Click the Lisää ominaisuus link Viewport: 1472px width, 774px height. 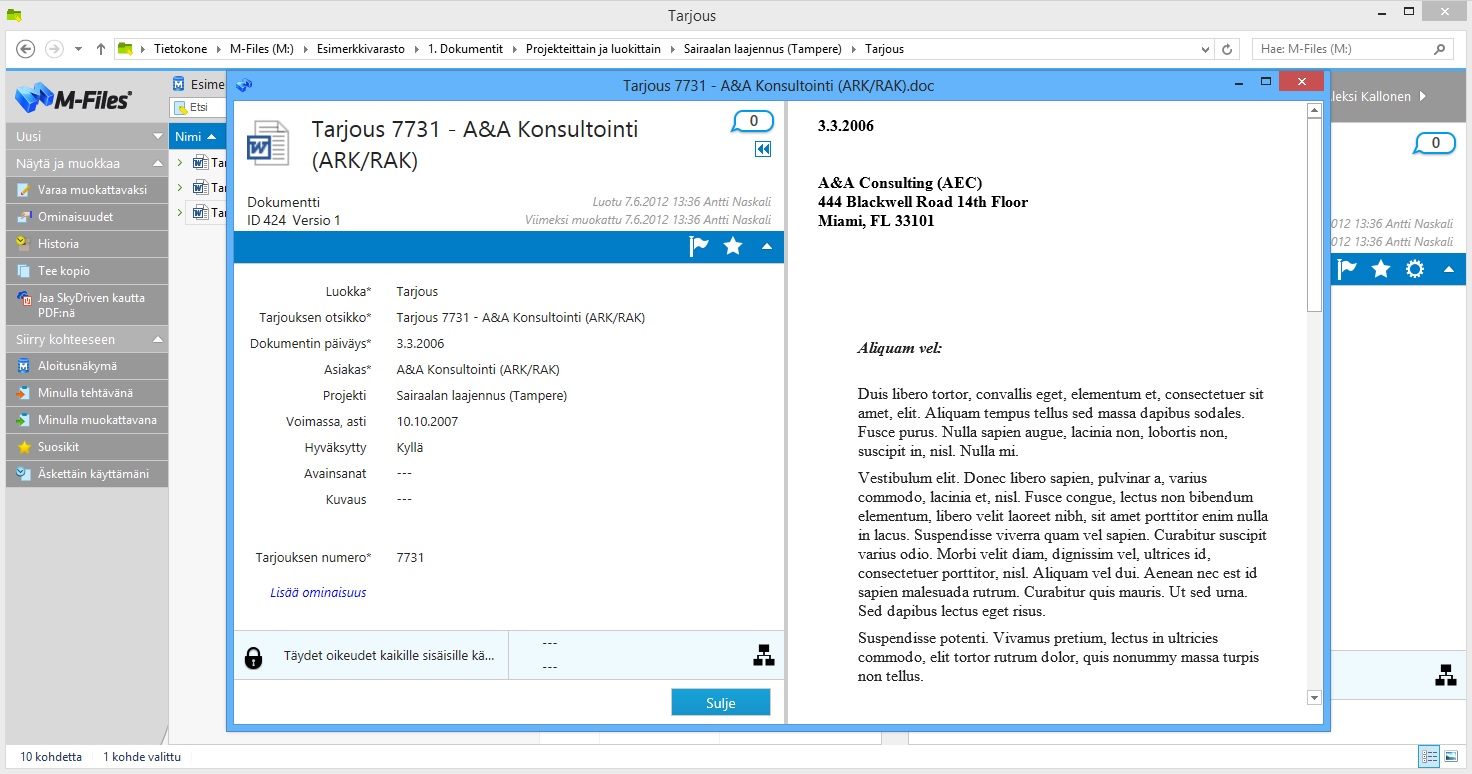(x=318, y=593)
